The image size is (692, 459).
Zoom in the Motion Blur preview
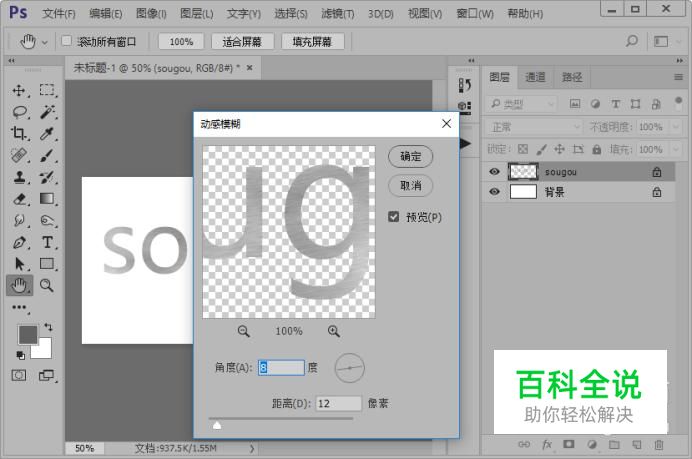pyautogui.click(x=334, y=331)
